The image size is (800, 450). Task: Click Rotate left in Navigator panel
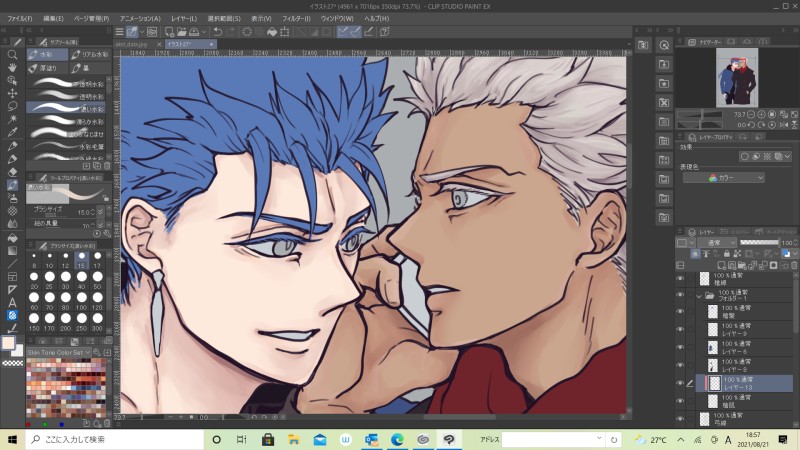click(752, 124)
